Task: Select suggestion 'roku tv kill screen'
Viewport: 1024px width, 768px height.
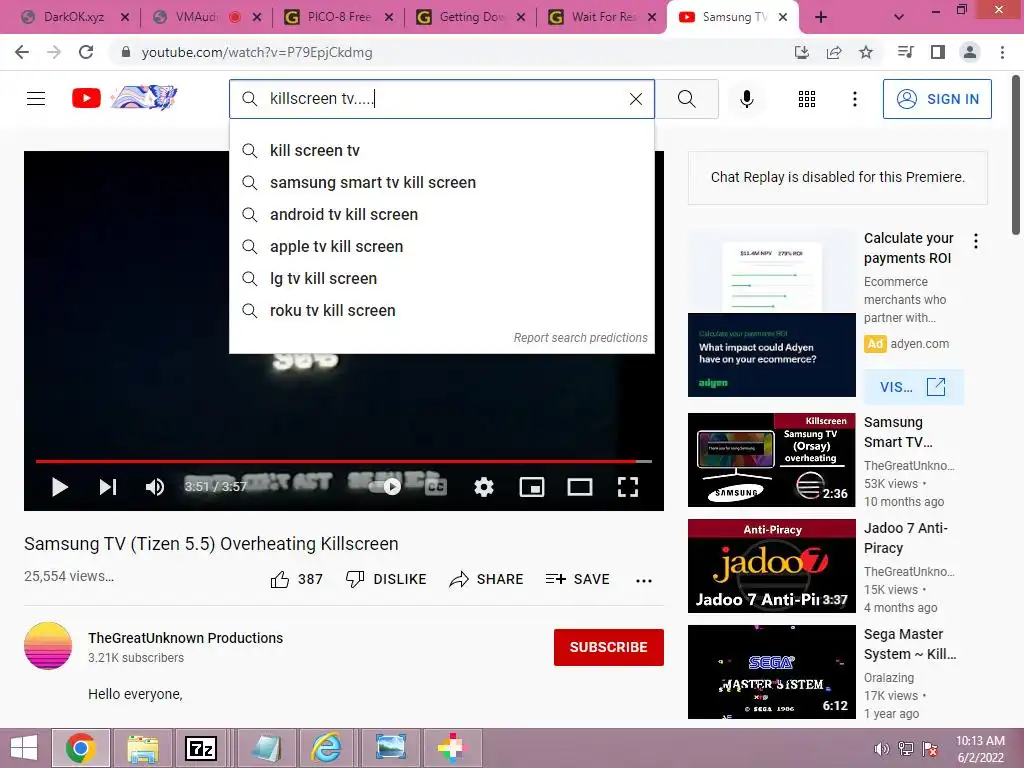Action: pos(441,310)
